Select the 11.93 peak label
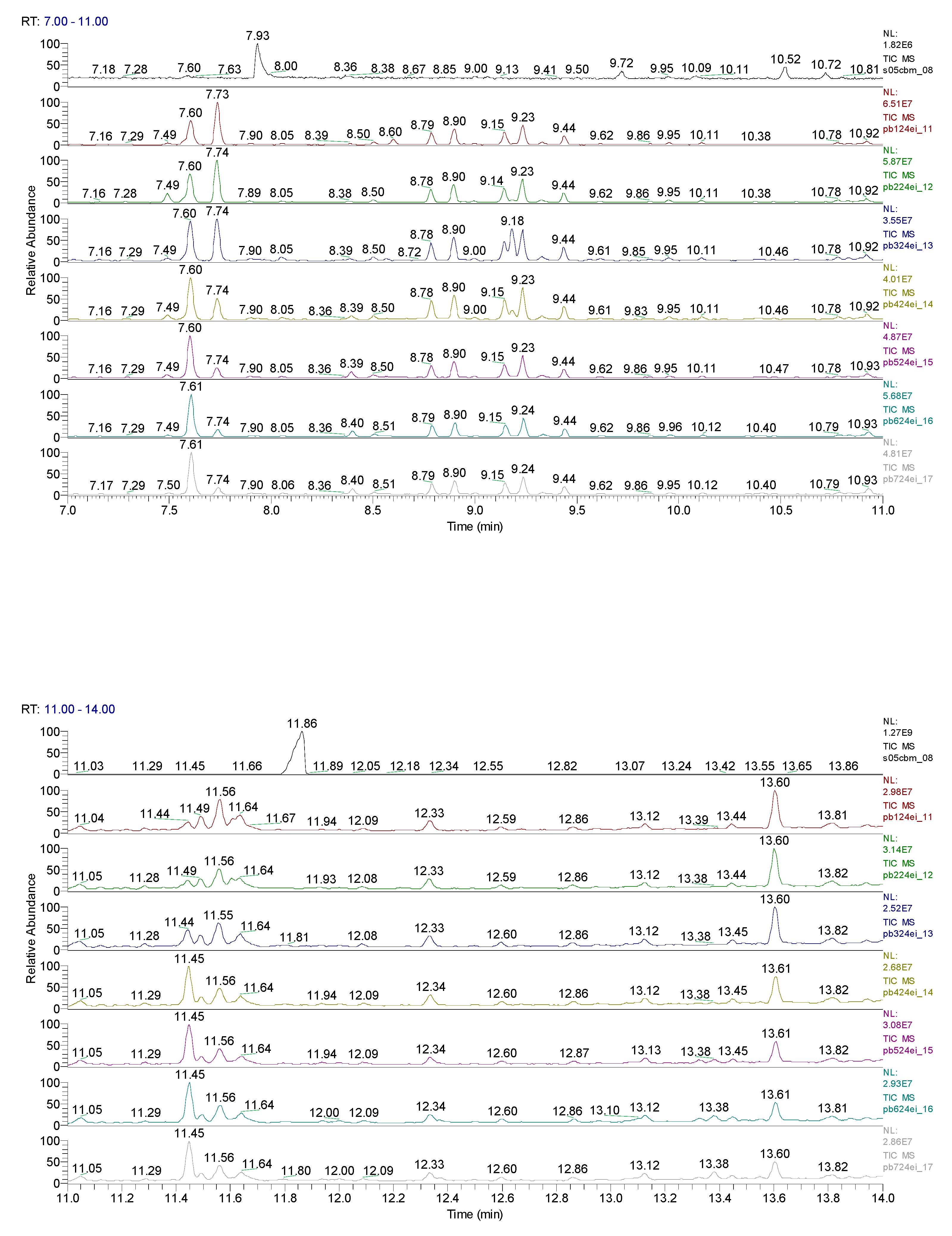Image resolution: width=952 pixels, height=1236 pixels. point(321,880)
